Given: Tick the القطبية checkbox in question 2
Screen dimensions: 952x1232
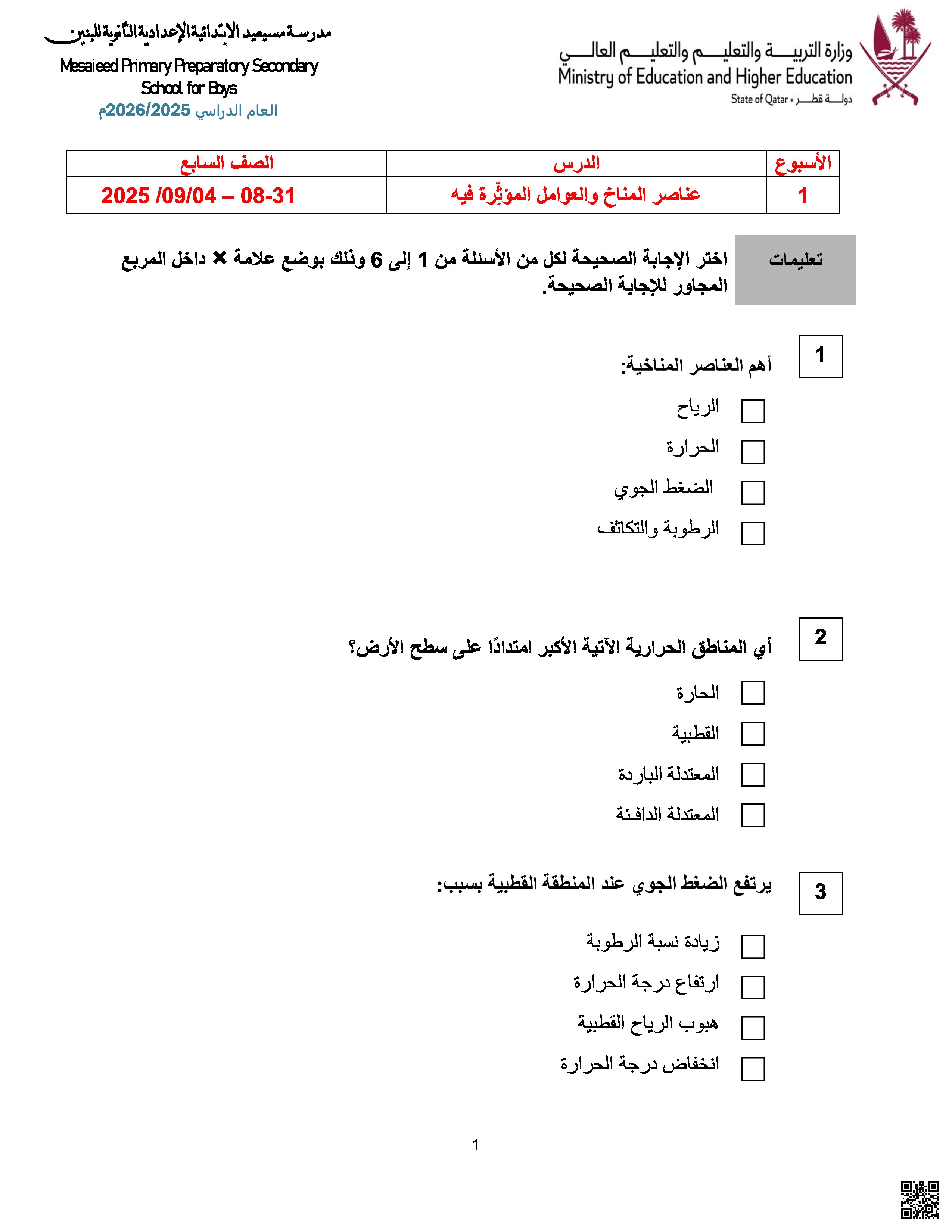Looking at the screenshot, I should 752,733.
